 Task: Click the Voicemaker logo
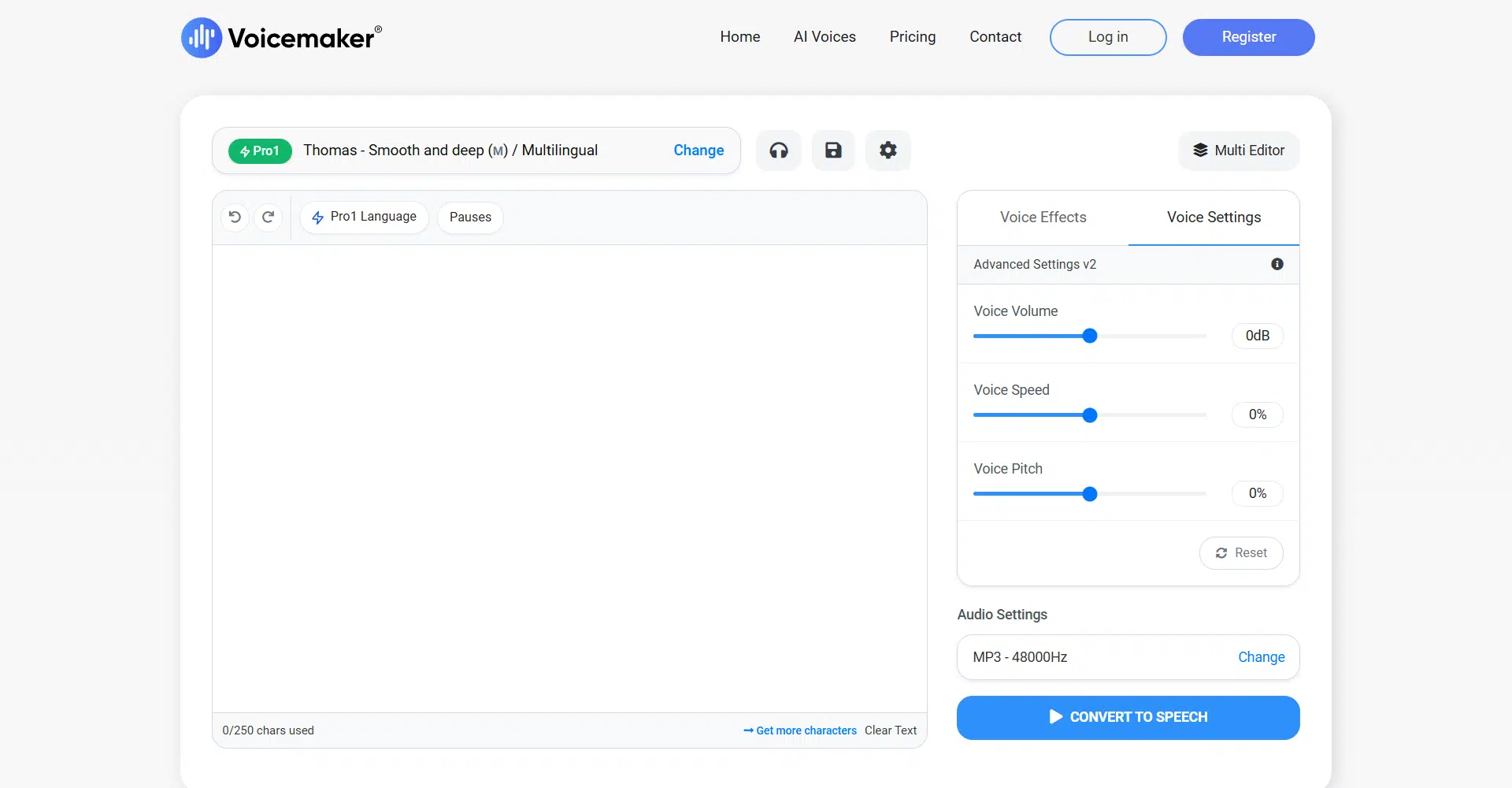(281, 38)
